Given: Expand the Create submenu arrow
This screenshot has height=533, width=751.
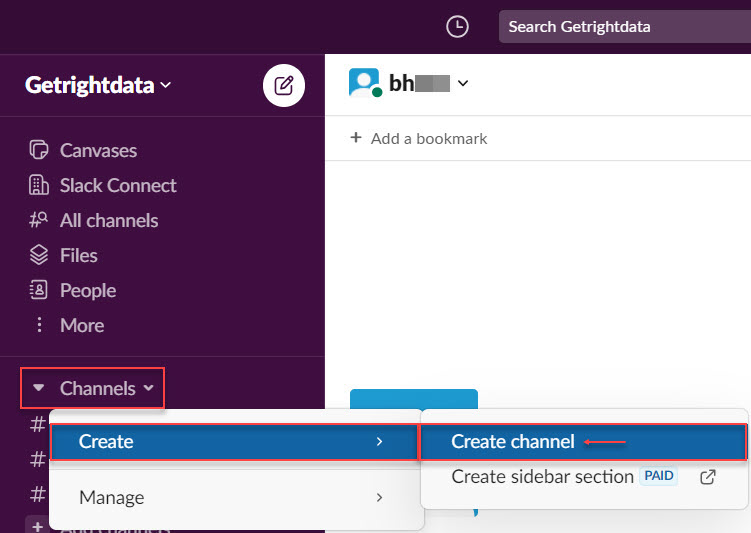Looking at the screenshot, I should coord(379,442).
